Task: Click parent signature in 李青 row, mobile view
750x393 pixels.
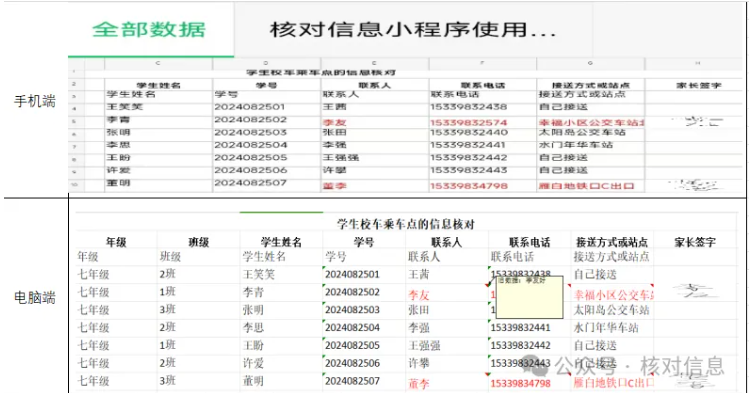Action: (x=696, y=121)
